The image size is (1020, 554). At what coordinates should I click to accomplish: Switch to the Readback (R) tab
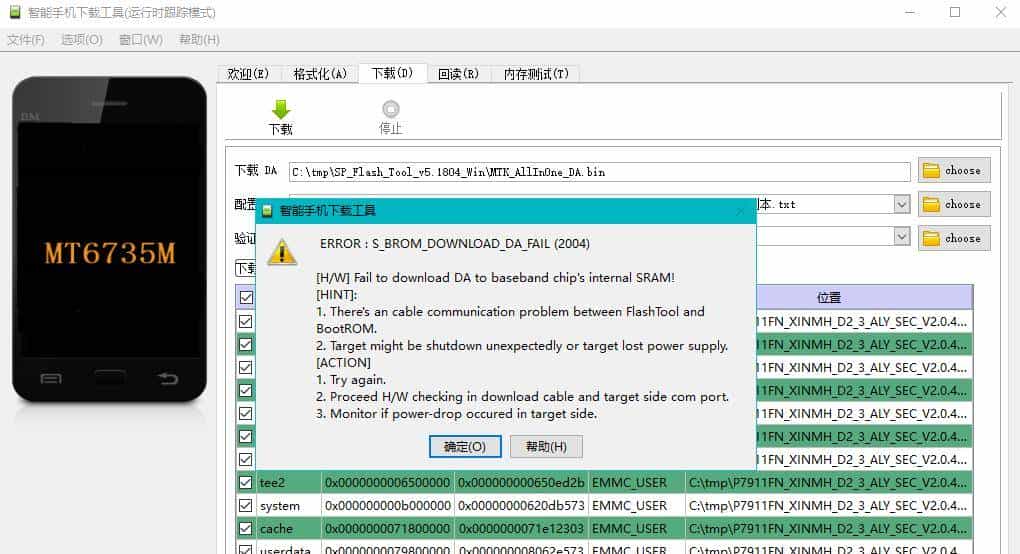point(458,74)
